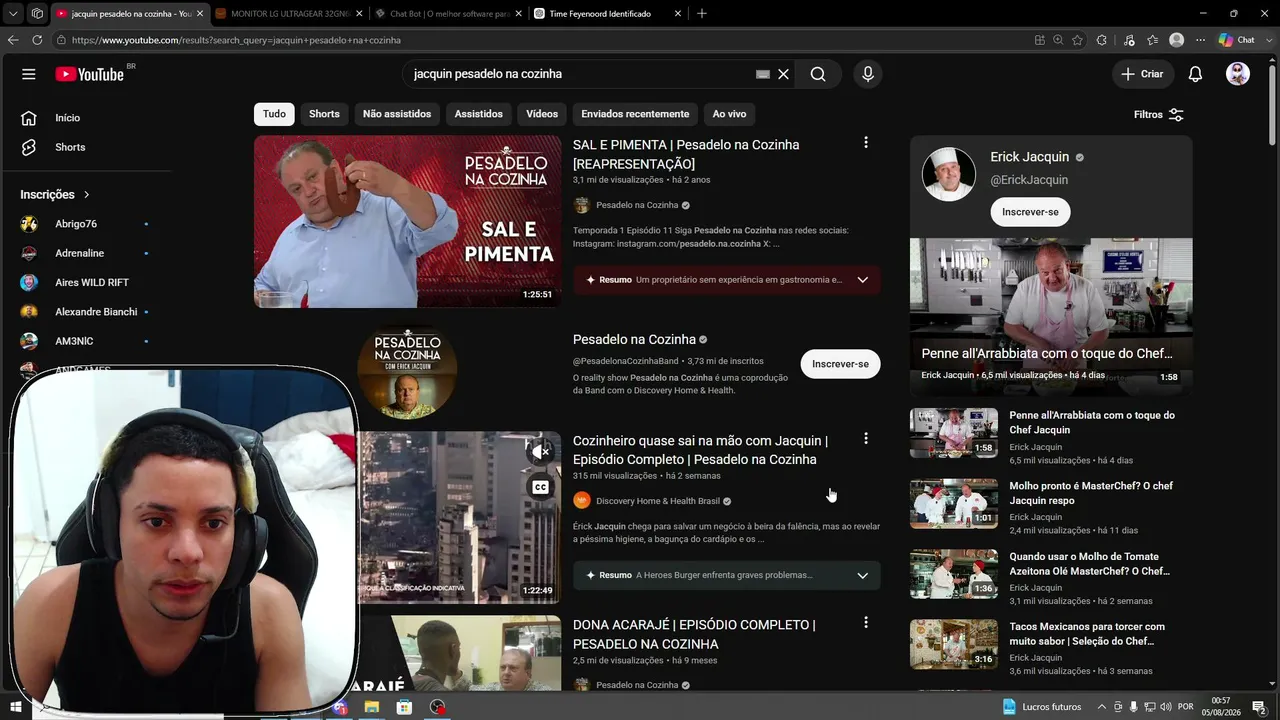Image resolution: width=1280 pixels, height=720 pixels.
Task: Expand the Inscrições sidebar section
Action: click(55, 195)
